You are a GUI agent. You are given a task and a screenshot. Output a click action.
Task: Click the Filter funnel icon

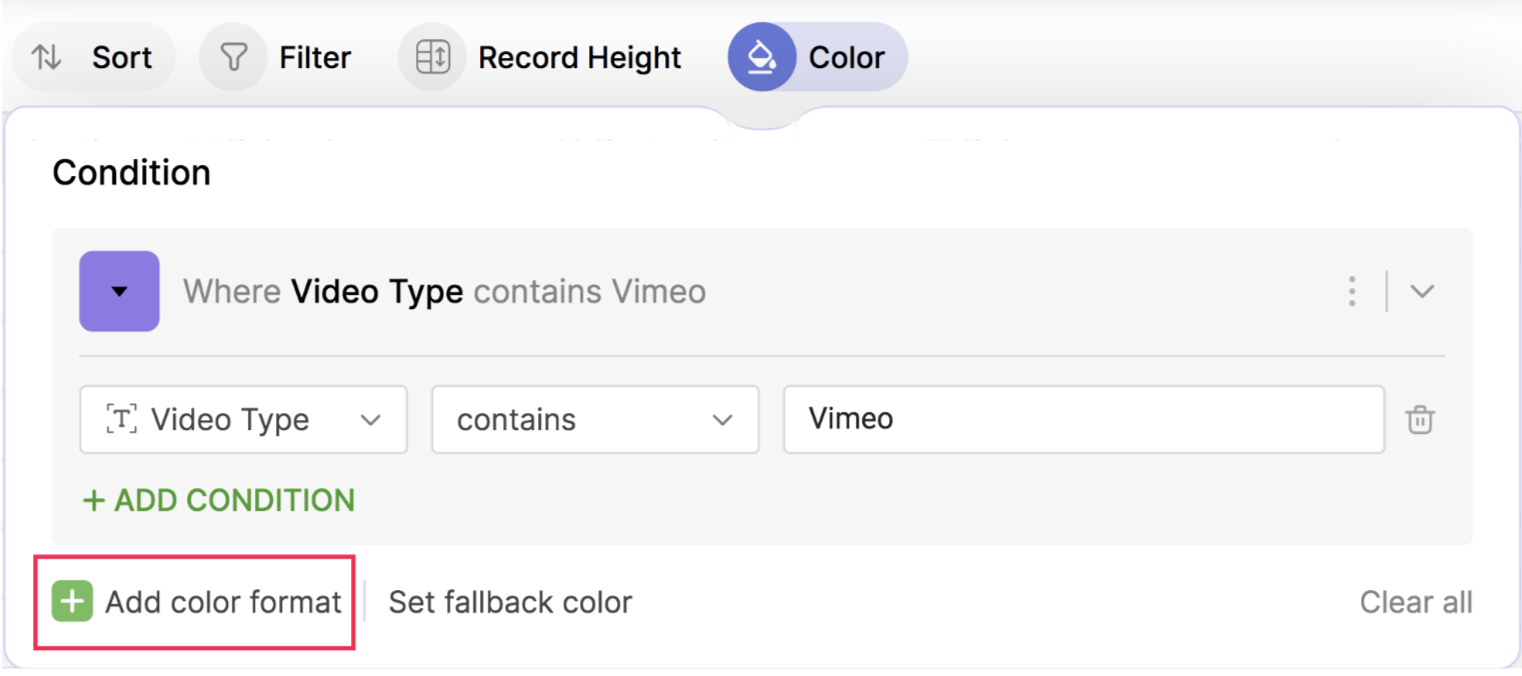[x=233, y=58]
